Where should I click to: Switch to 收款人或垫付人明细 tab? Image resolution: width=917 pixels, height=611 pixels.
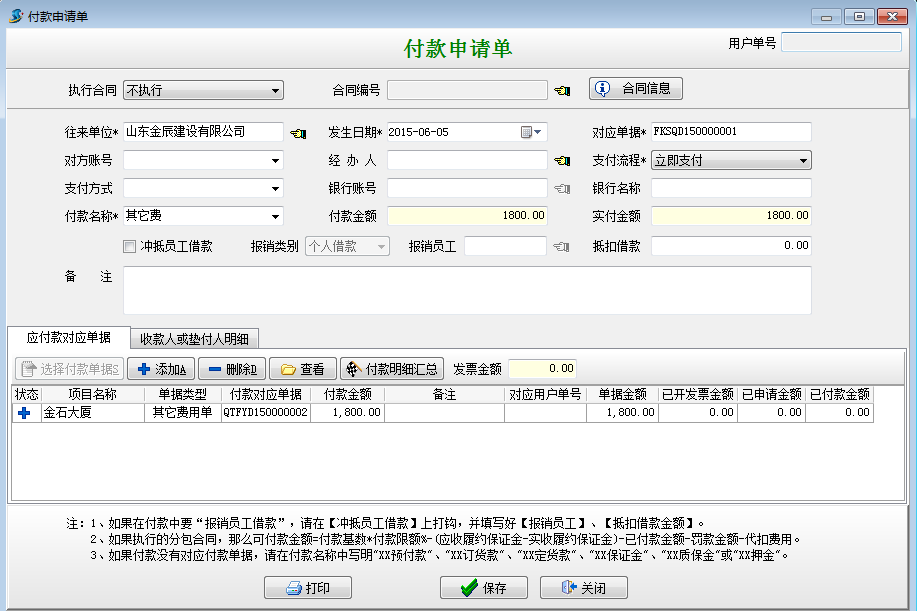195,338
